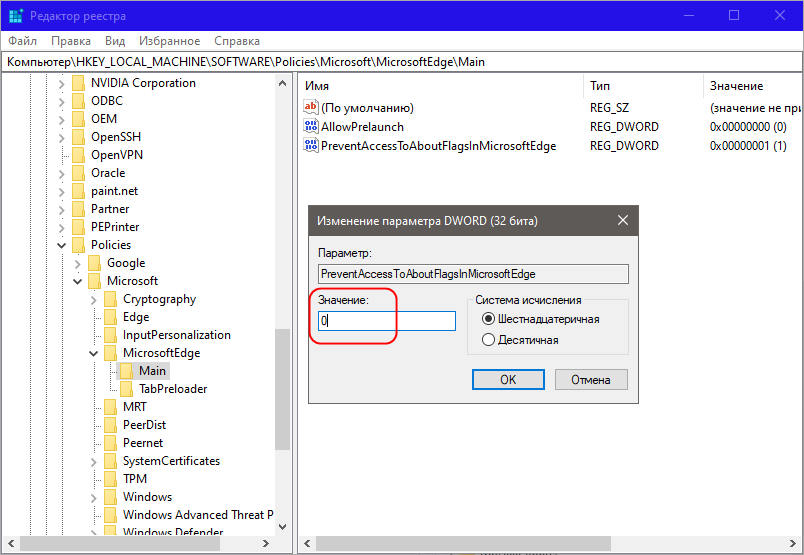Click the PeerDist folder icon
The height and width of the screenshot is (555, 804).
click(110, 425)
